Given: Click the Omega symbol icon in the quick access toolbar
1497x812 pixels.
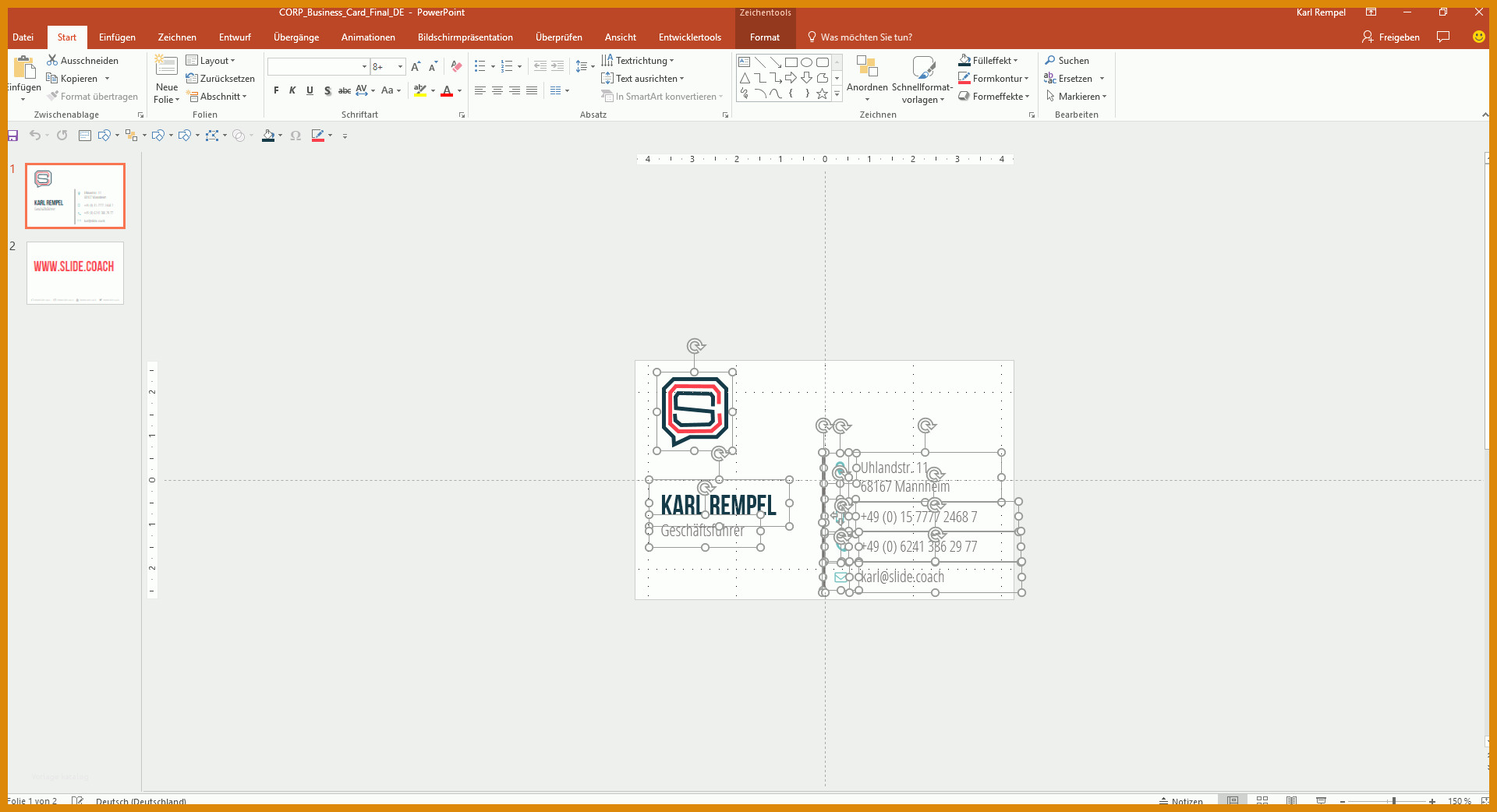Looking at the screenshot, I should click(x=296, y=136).
